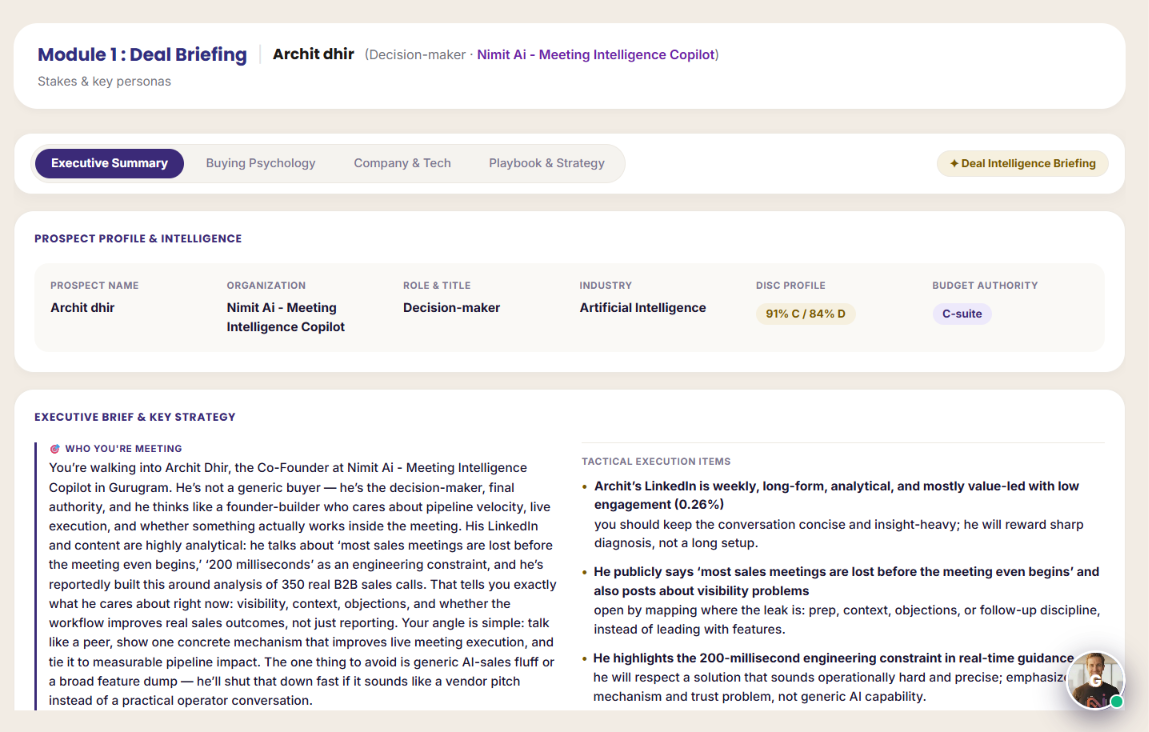
Task: Click the Prospect Name value Archit dhir
Action: pos(82,308)
